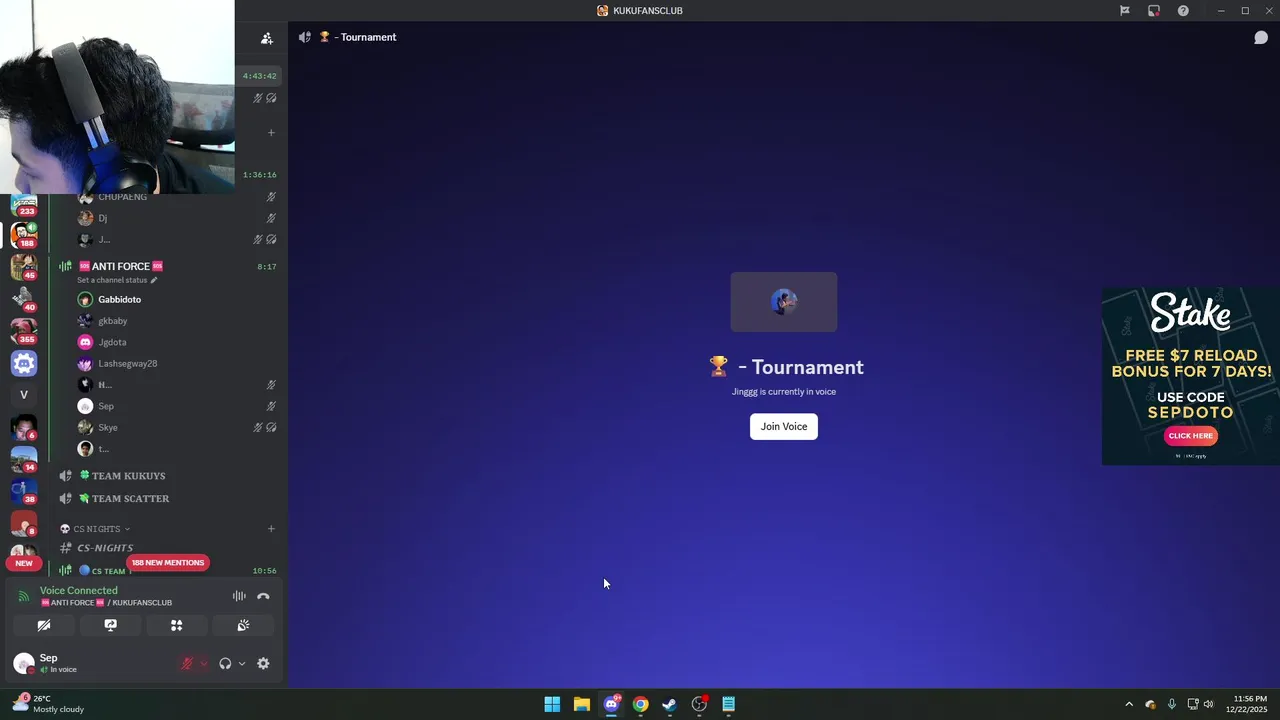Open server with 233 badge
Screen dimensions: 1280x720
tap(24, 204)
